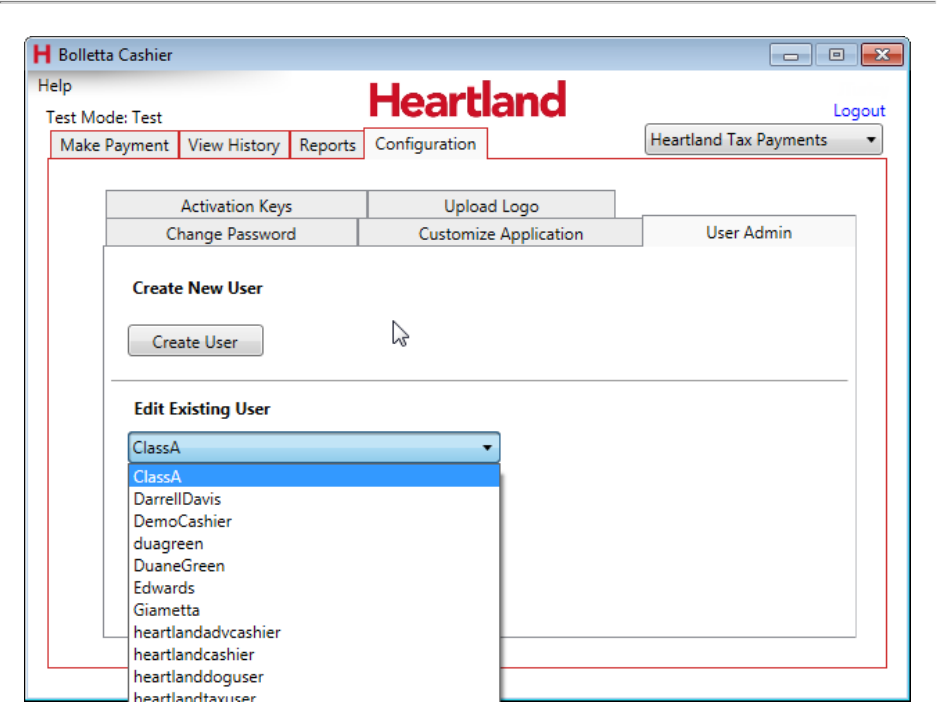Open the Heartland Tax Payments dropdown
The image size is (937, 702).
(763, 140)
